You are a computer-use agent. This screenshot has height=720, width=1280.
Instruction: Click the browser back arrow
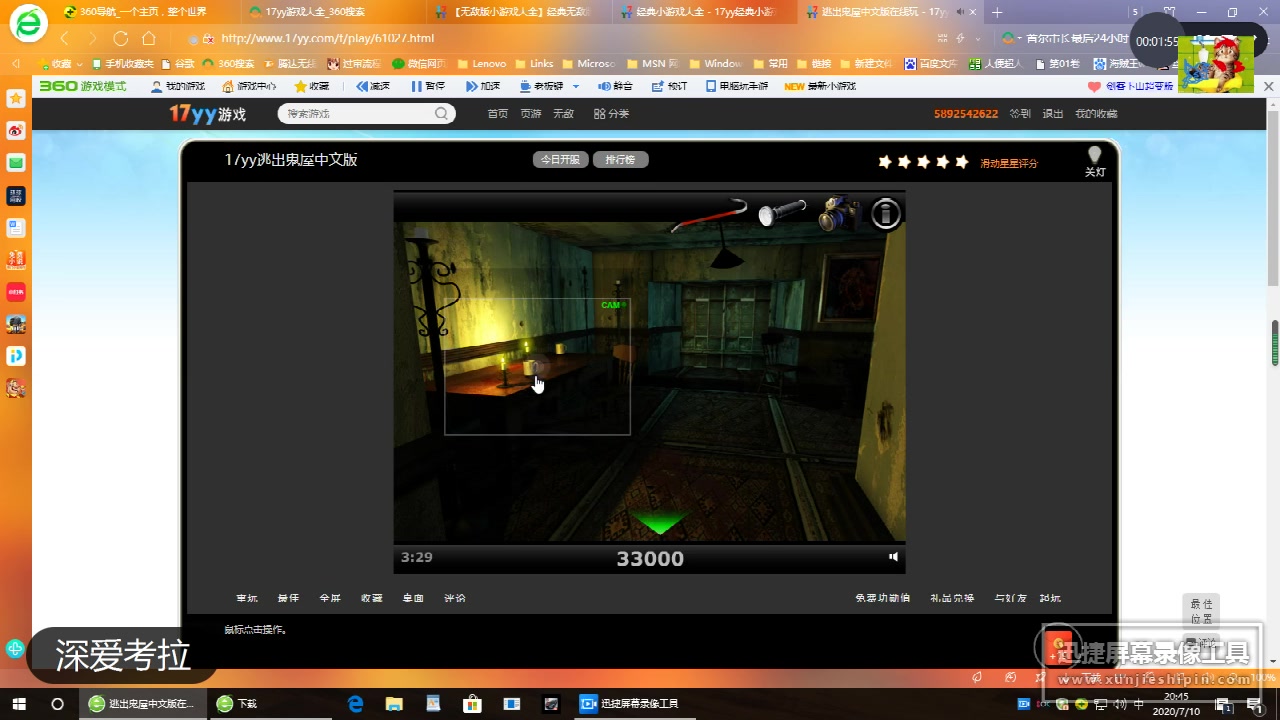click(x=65, y=38)
